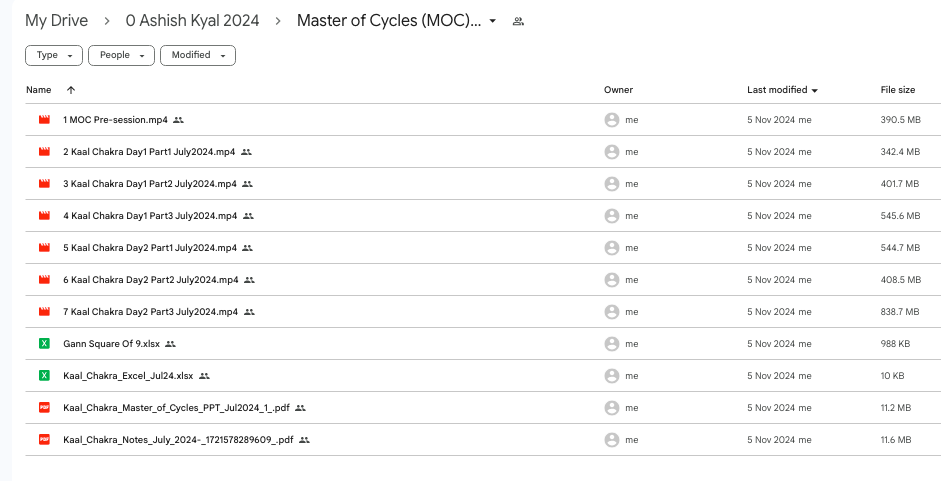Go to My Drive in breadcrumb
Image resolution: width=941 pixels, height=481 pixels.
[x=56, y=21]
